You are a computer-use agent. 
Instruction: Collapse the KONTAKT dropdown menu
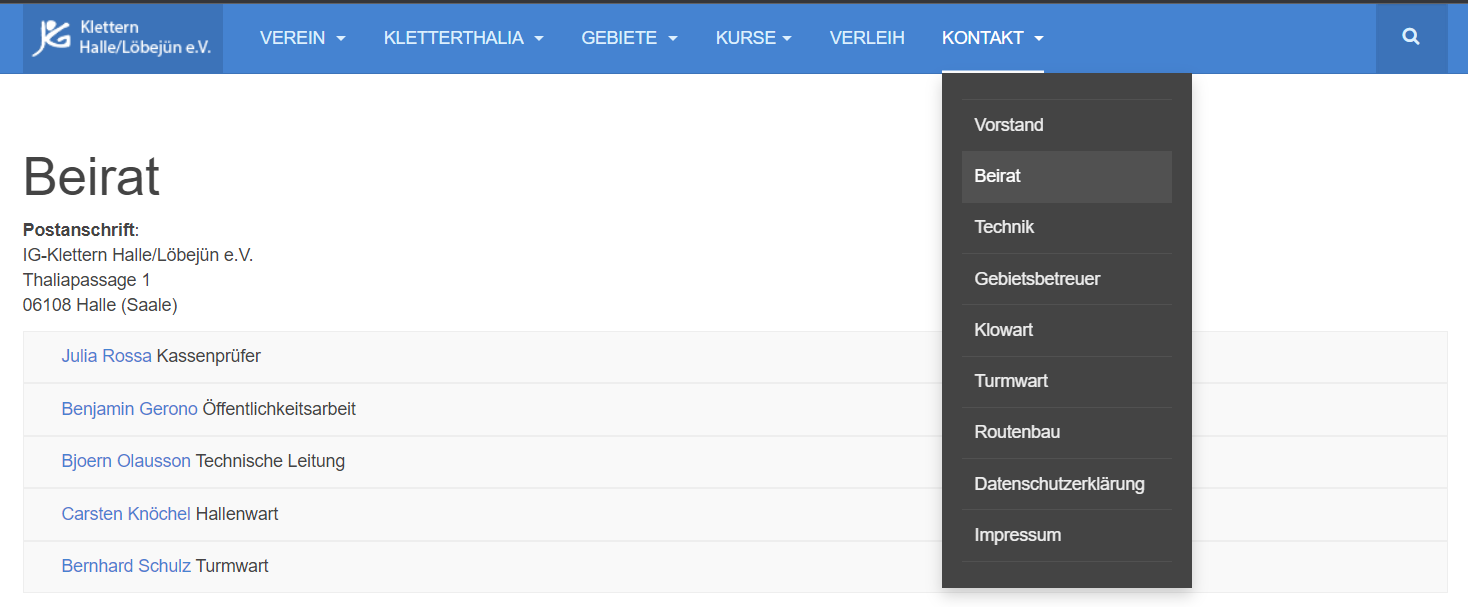[x=992, y=38]
